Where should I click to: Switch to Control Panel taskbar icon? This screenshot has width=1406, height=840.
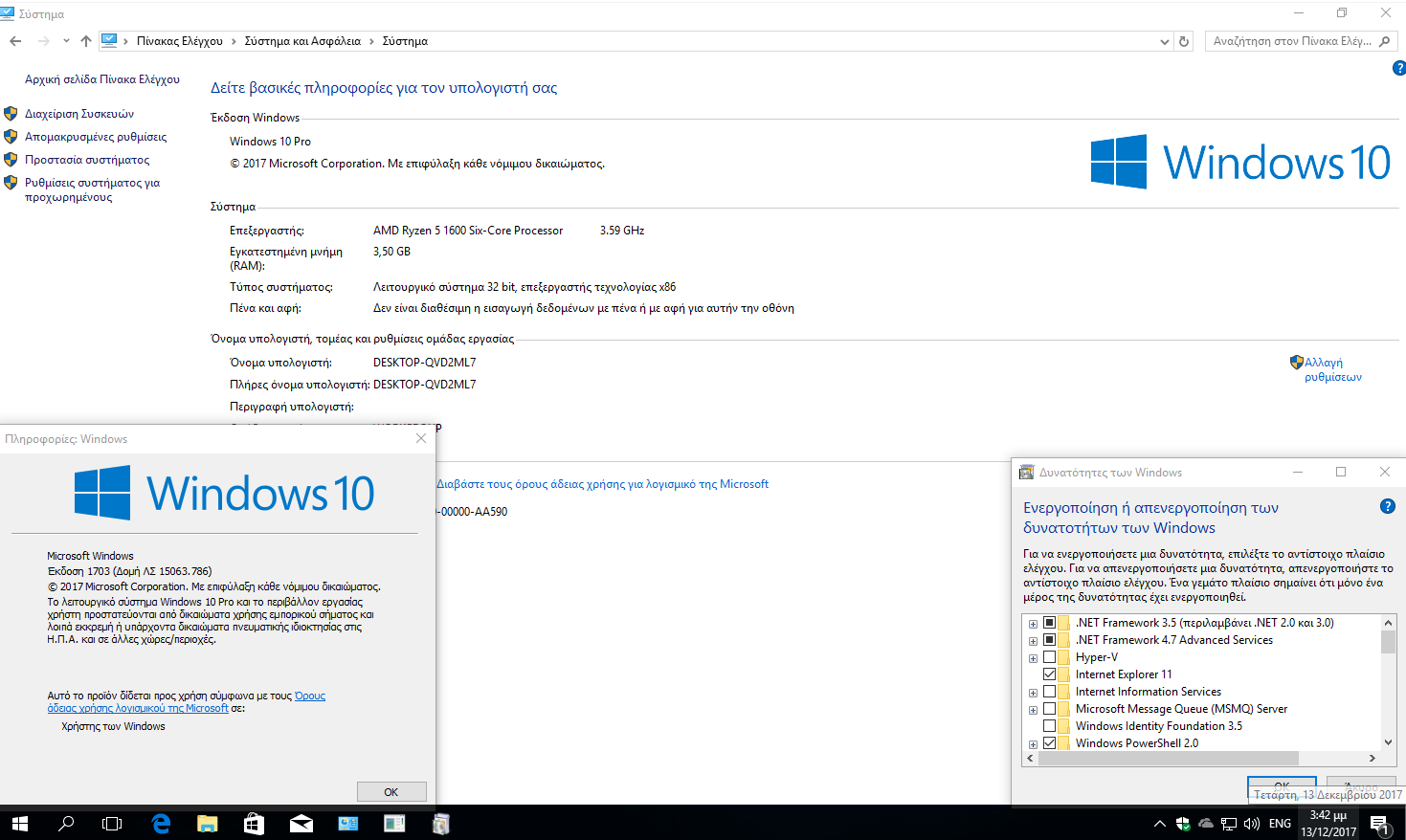347,823
